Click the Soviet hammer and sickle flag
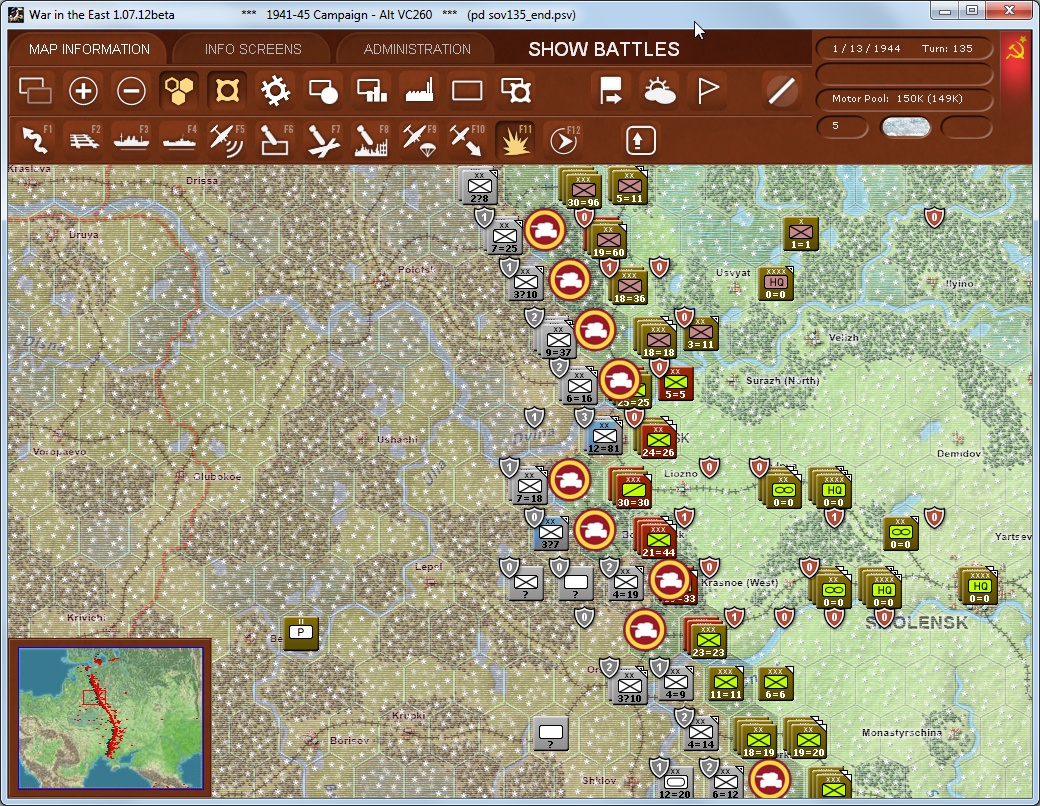Image resolution: width=1040 pixels, height=806 pixels. tap(1015, 50)
